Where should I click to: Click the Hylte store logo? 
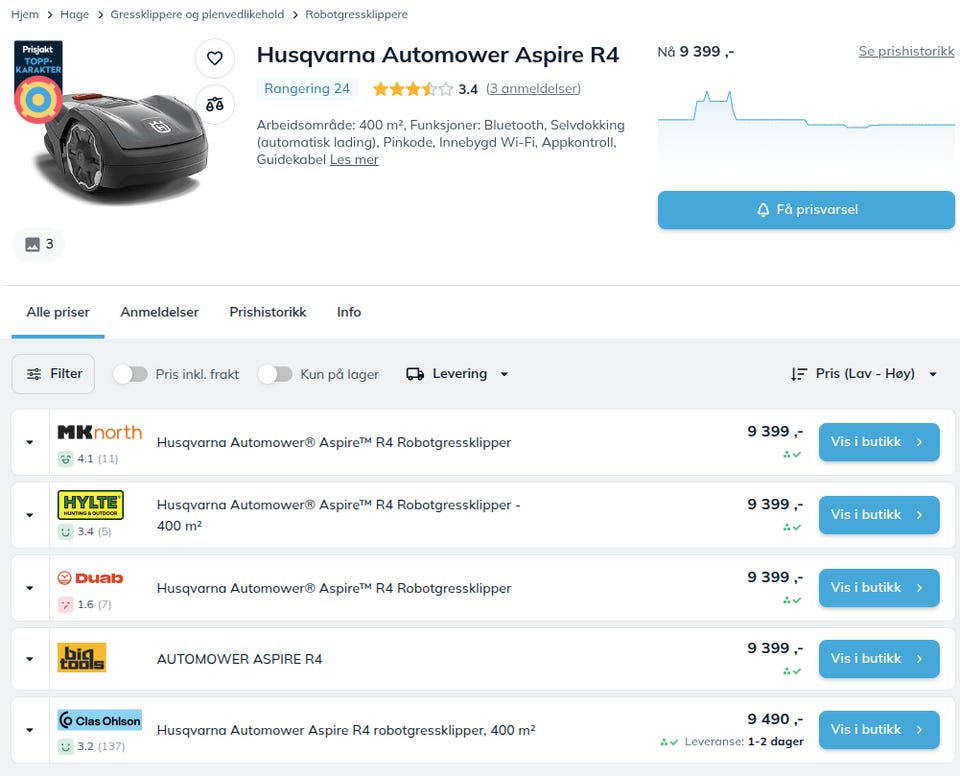tap(90, 505)
